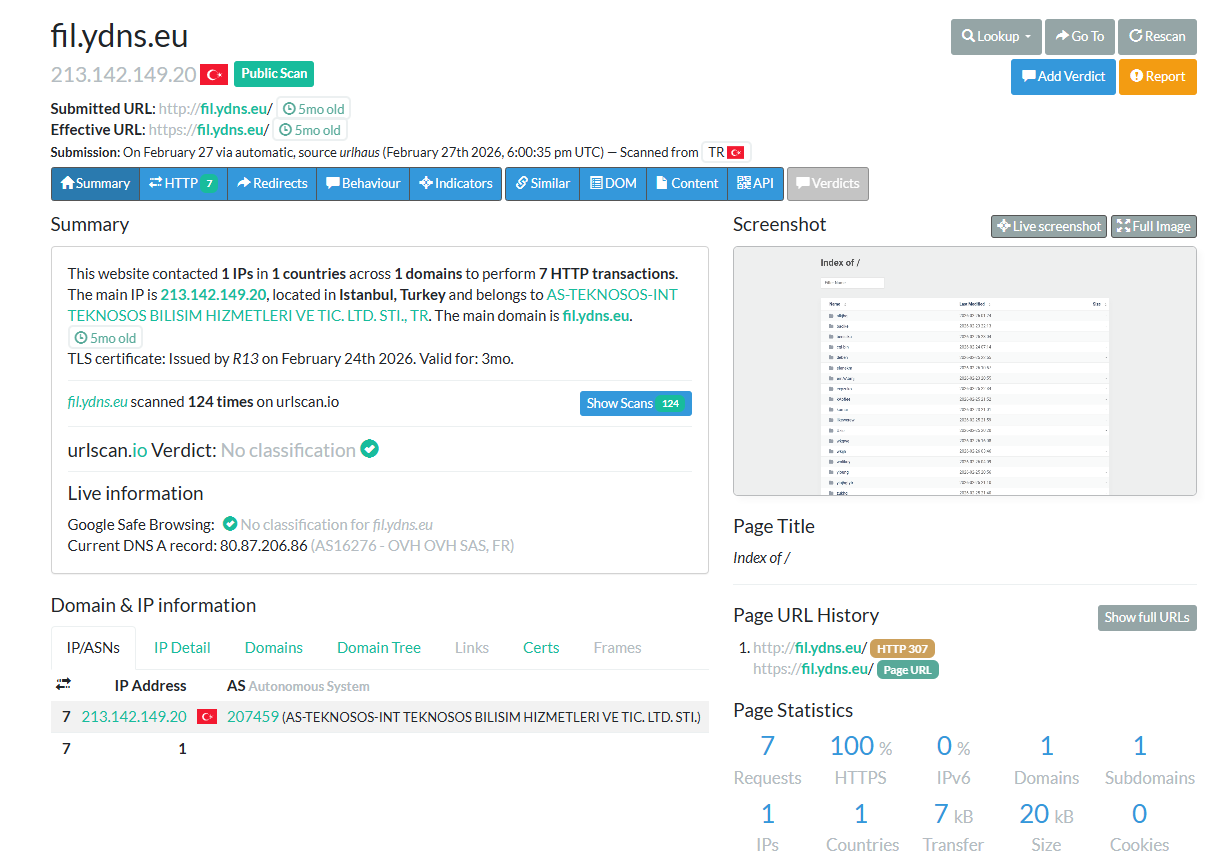Click the page screenshot thumbnail
The height and width of the screenshot is (867, 1211).
tap(965, 371)
